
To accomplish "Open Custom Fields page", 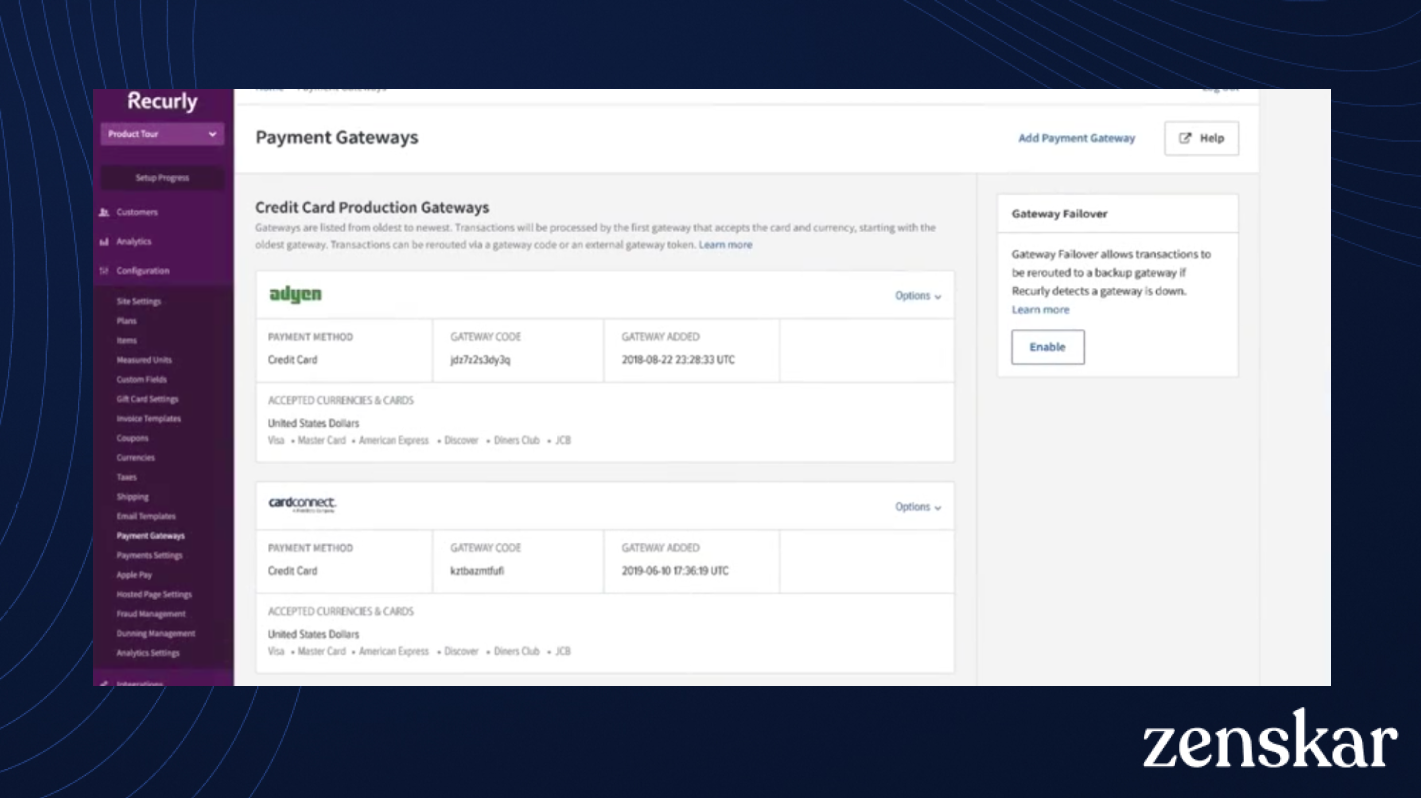I will pyautogui.click(x=142, y=380).
